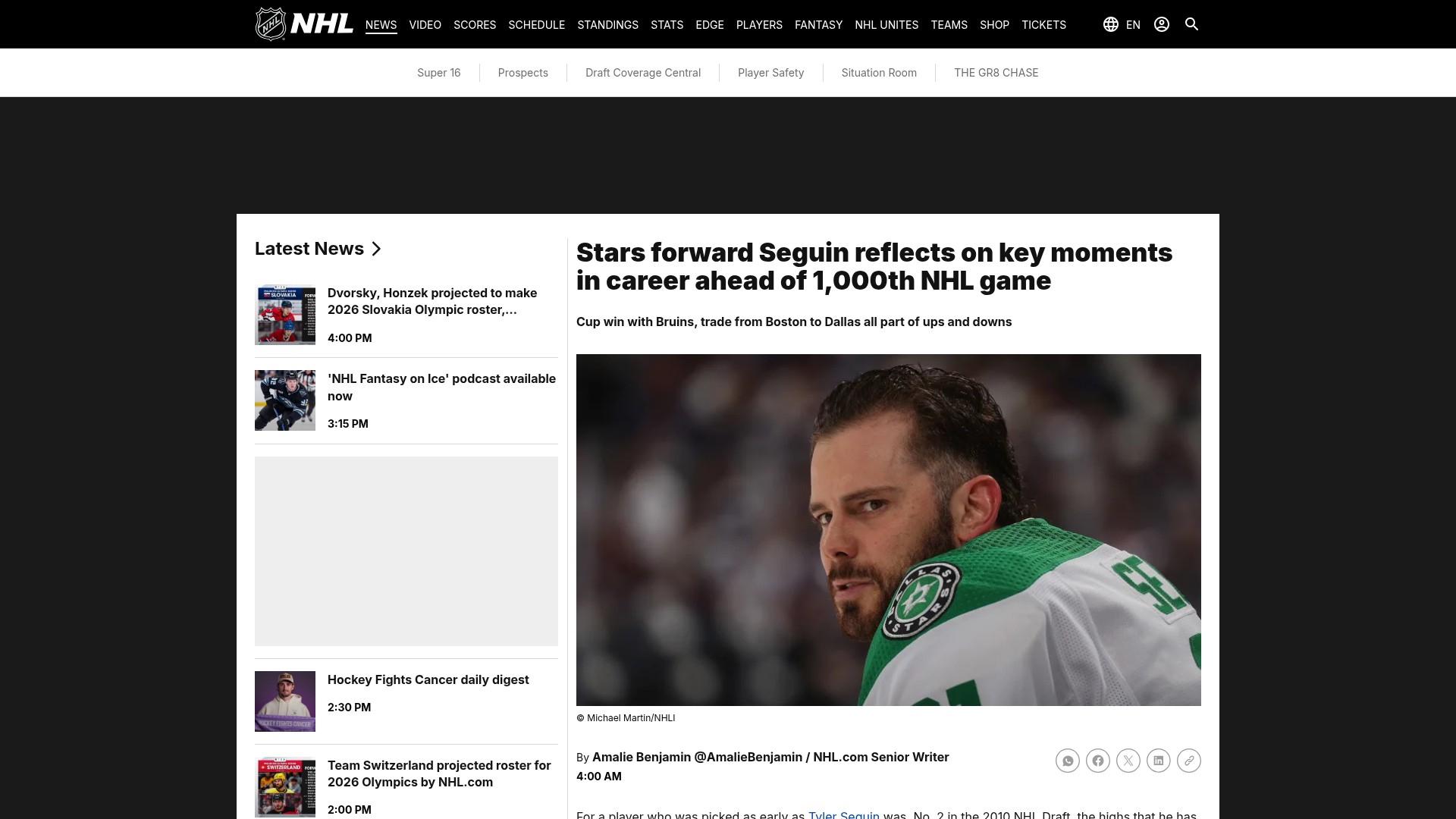This screenshot has height=819, width=1456.
Task: Share article via Facebook icon
Action: point(1098,761)
